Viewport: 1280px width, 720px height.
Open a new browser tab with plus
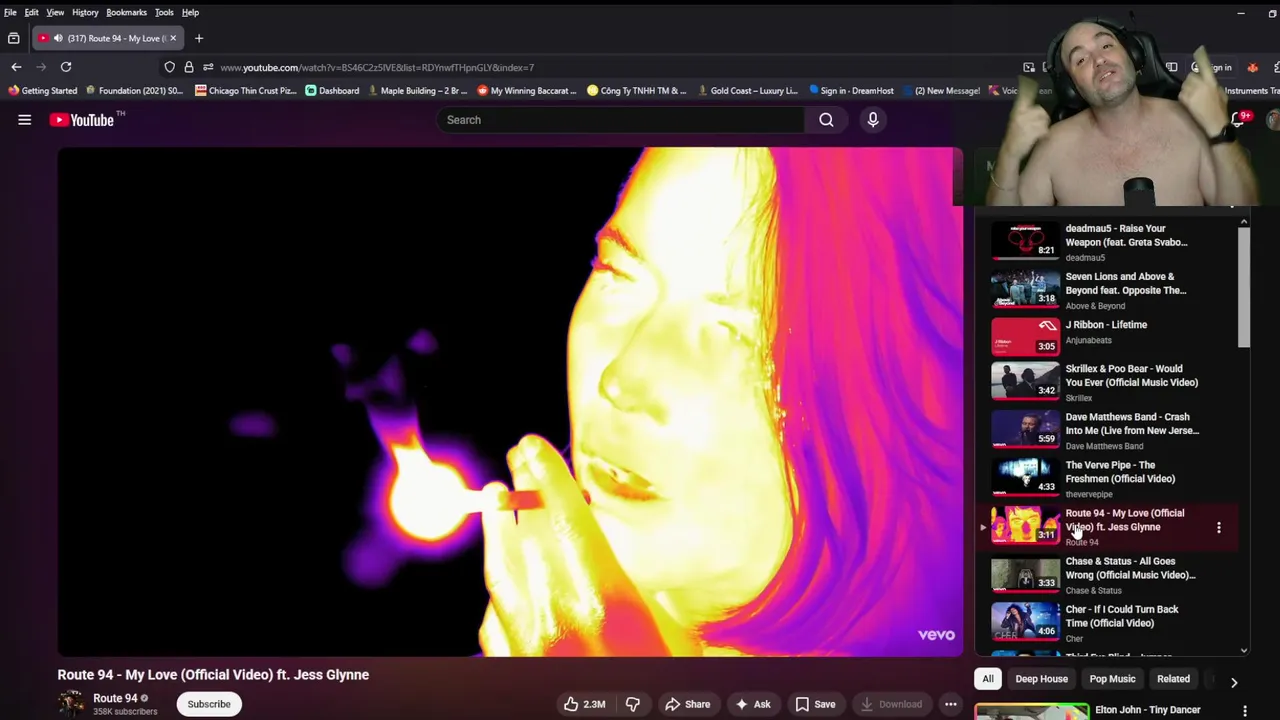coord(198,38)
